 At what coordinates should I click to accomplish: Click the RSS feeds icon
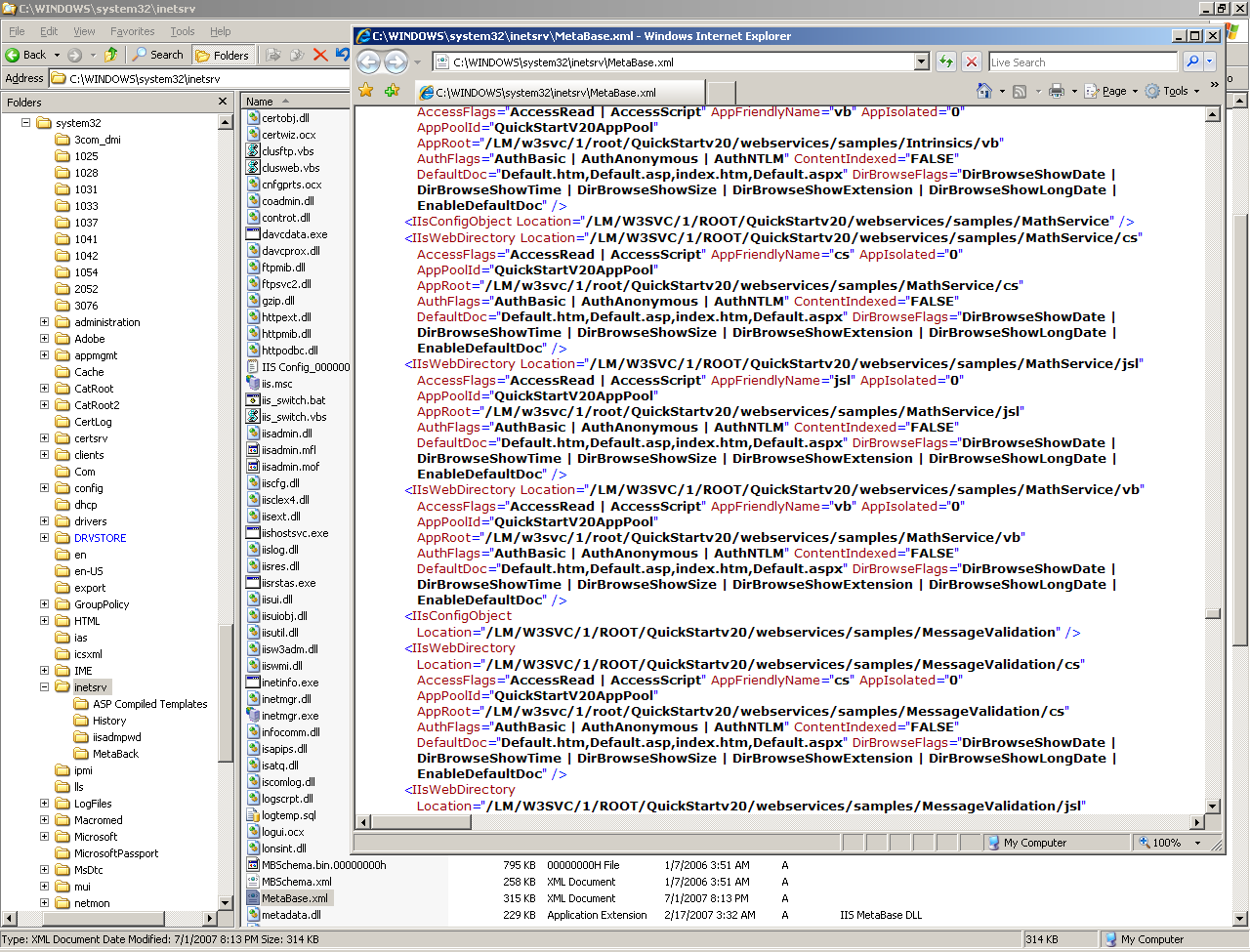click(1020, 91)
